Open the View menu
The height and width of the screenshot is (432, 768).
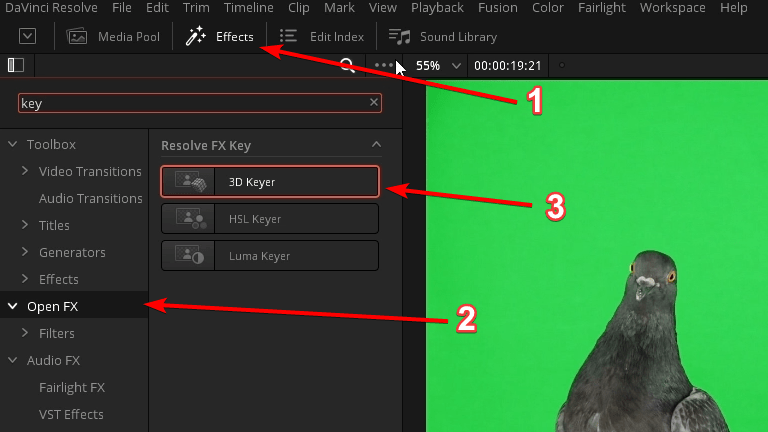(383, 8)
